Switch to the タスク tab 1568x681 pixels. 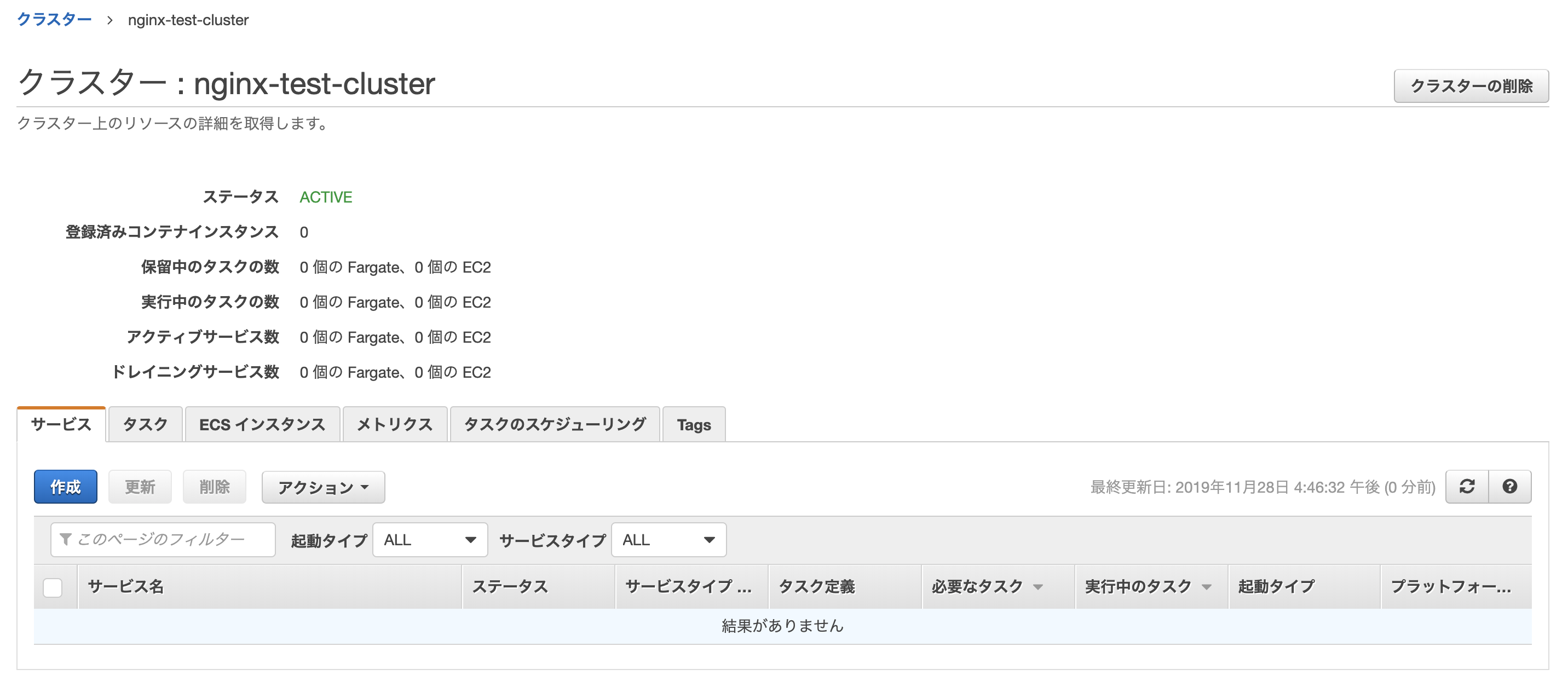[x=145, y=424]
